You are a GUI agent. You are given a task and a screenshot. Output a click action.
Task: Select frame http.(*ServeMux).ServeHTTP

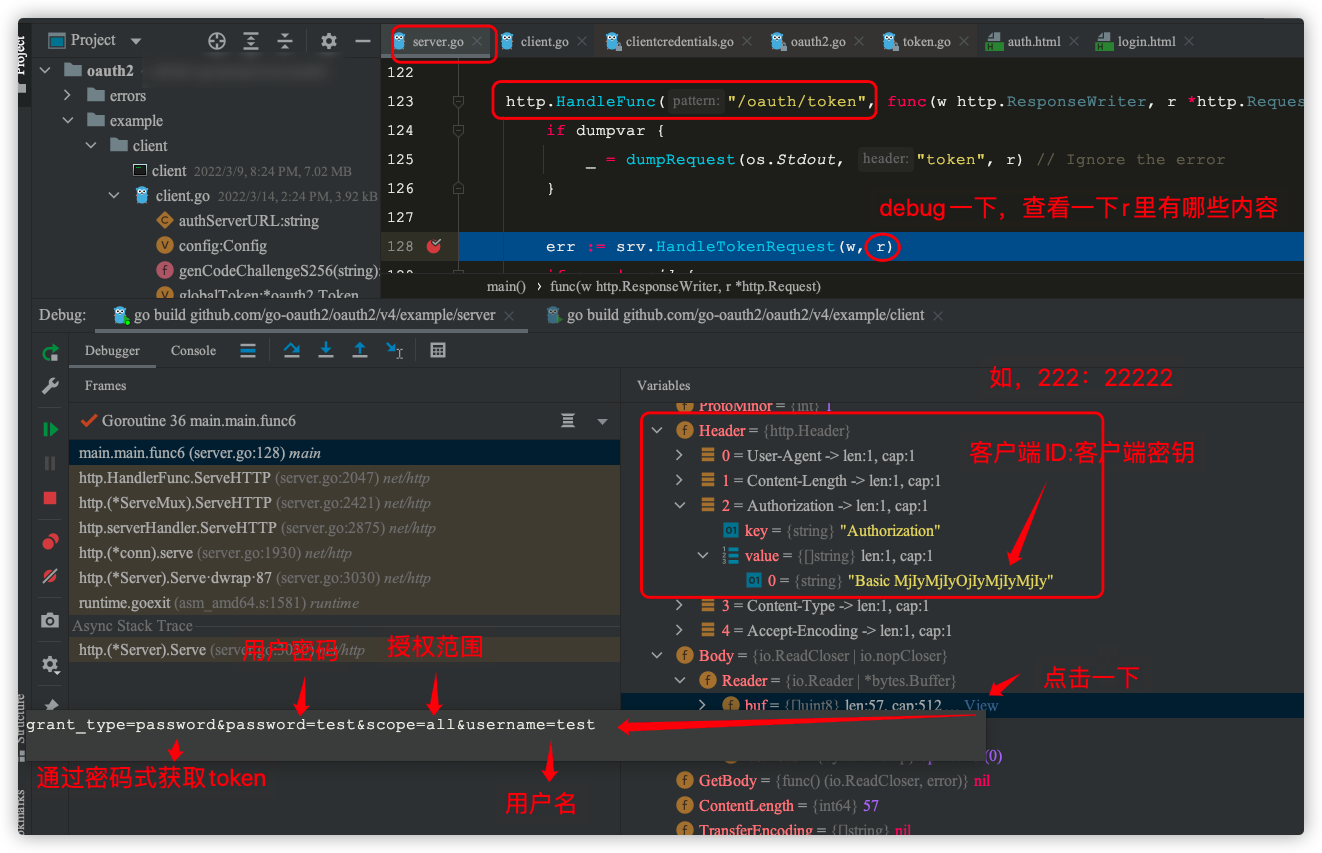click(345, 503)
